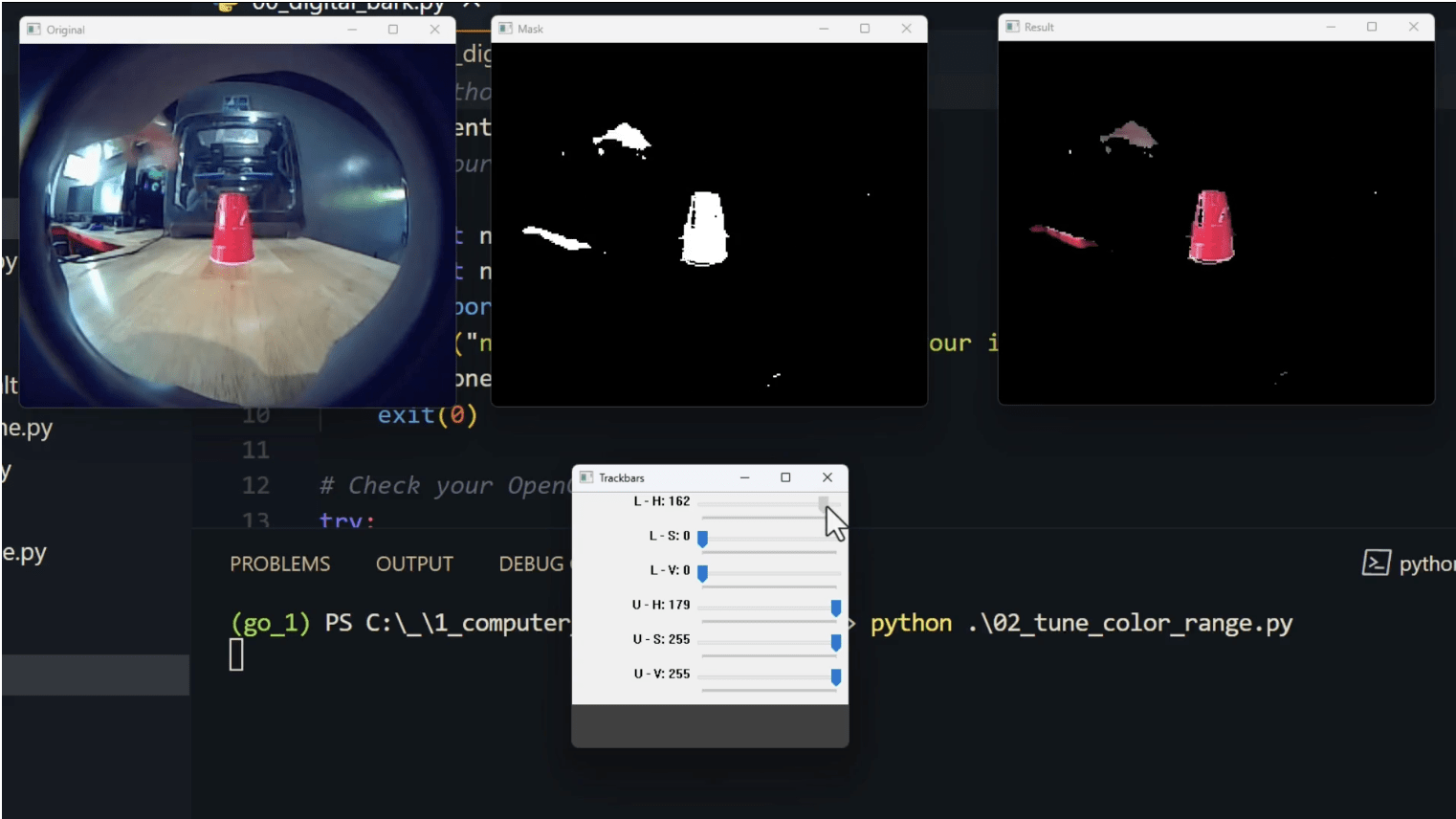Viewport: 1456px width, 819px height.
Task: Click the L - H slider handle
Action: tap(824, 503)
